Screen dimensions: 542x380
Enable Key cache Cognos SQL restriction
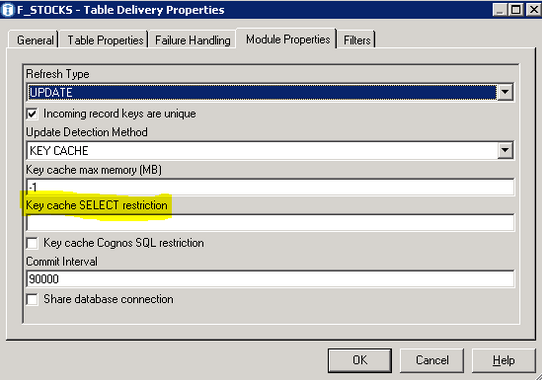(x=32, y=243)
